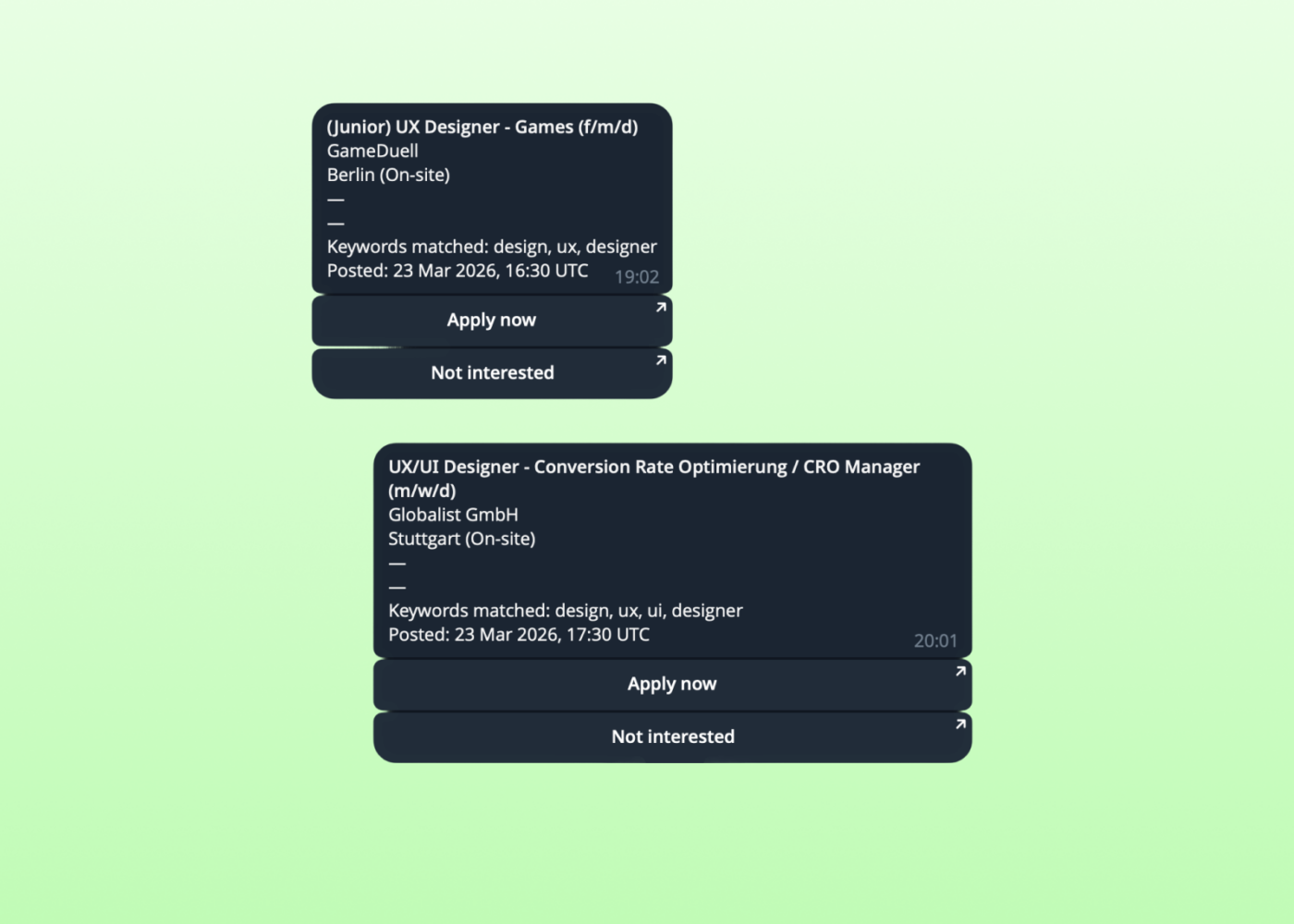Image resolution: width=1294 pixels, height=924 pixels.
Task: Select the 20:01 message timestamp
Action: point(935,641)
